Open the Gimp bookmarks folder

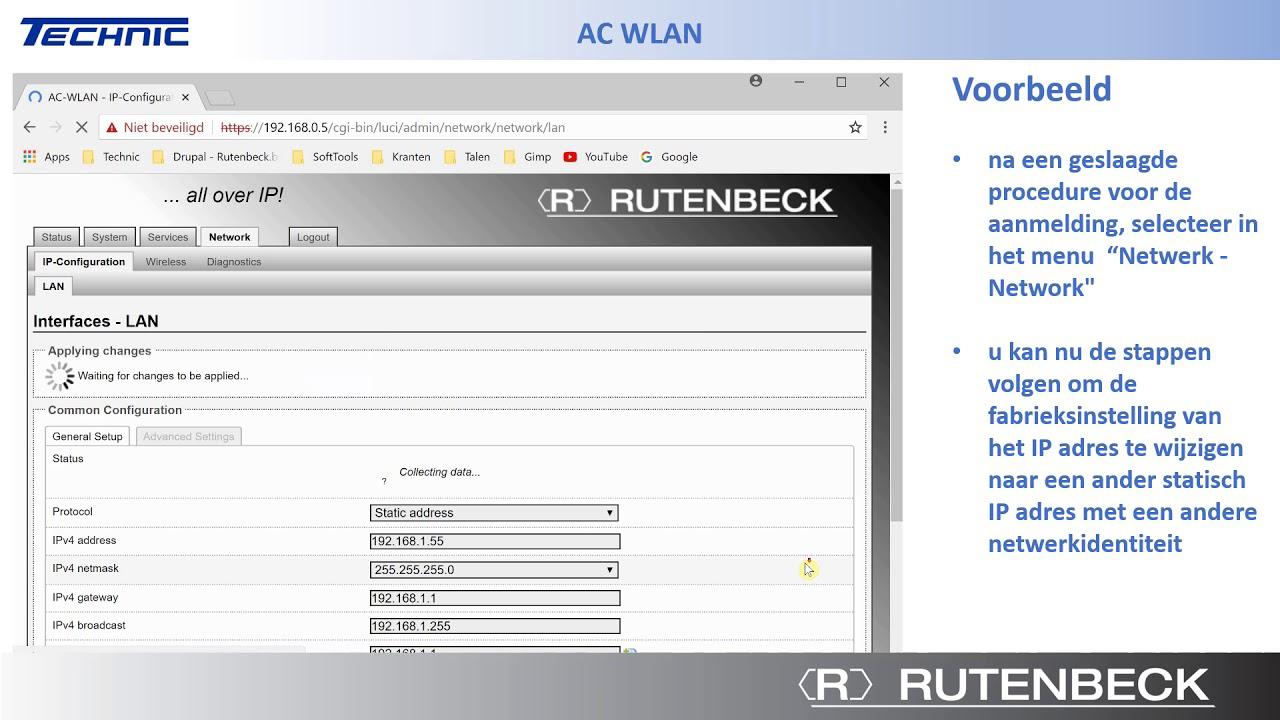pos(528,157)
